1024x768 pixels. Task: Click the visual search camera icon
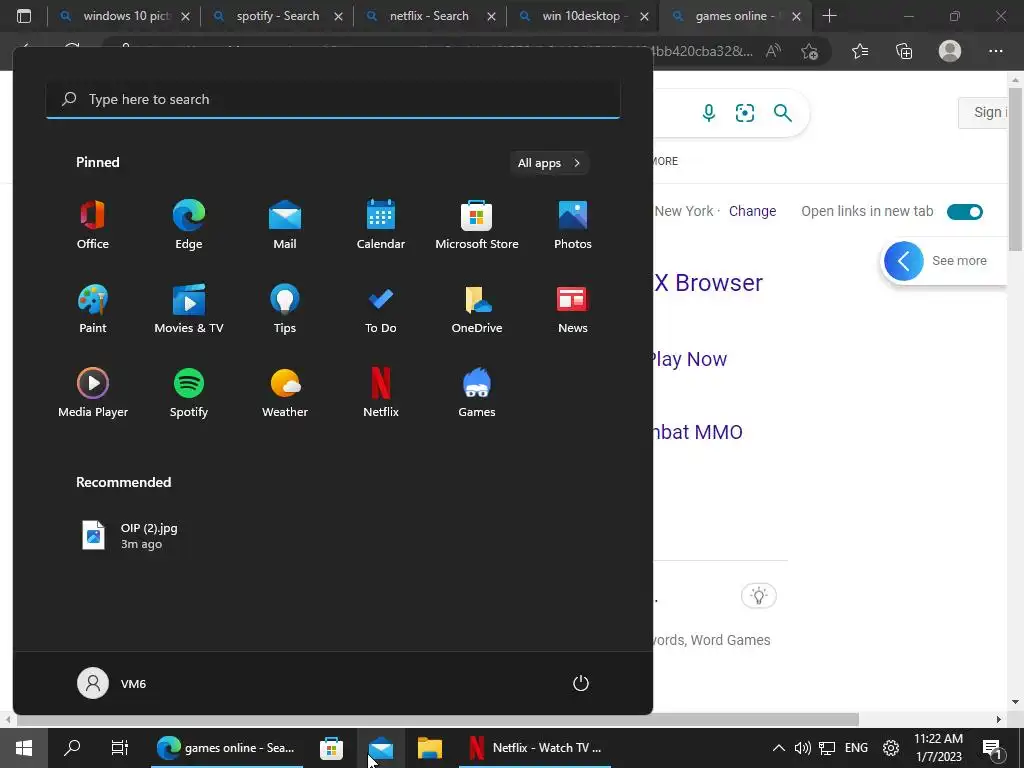[x=744, y=113]
